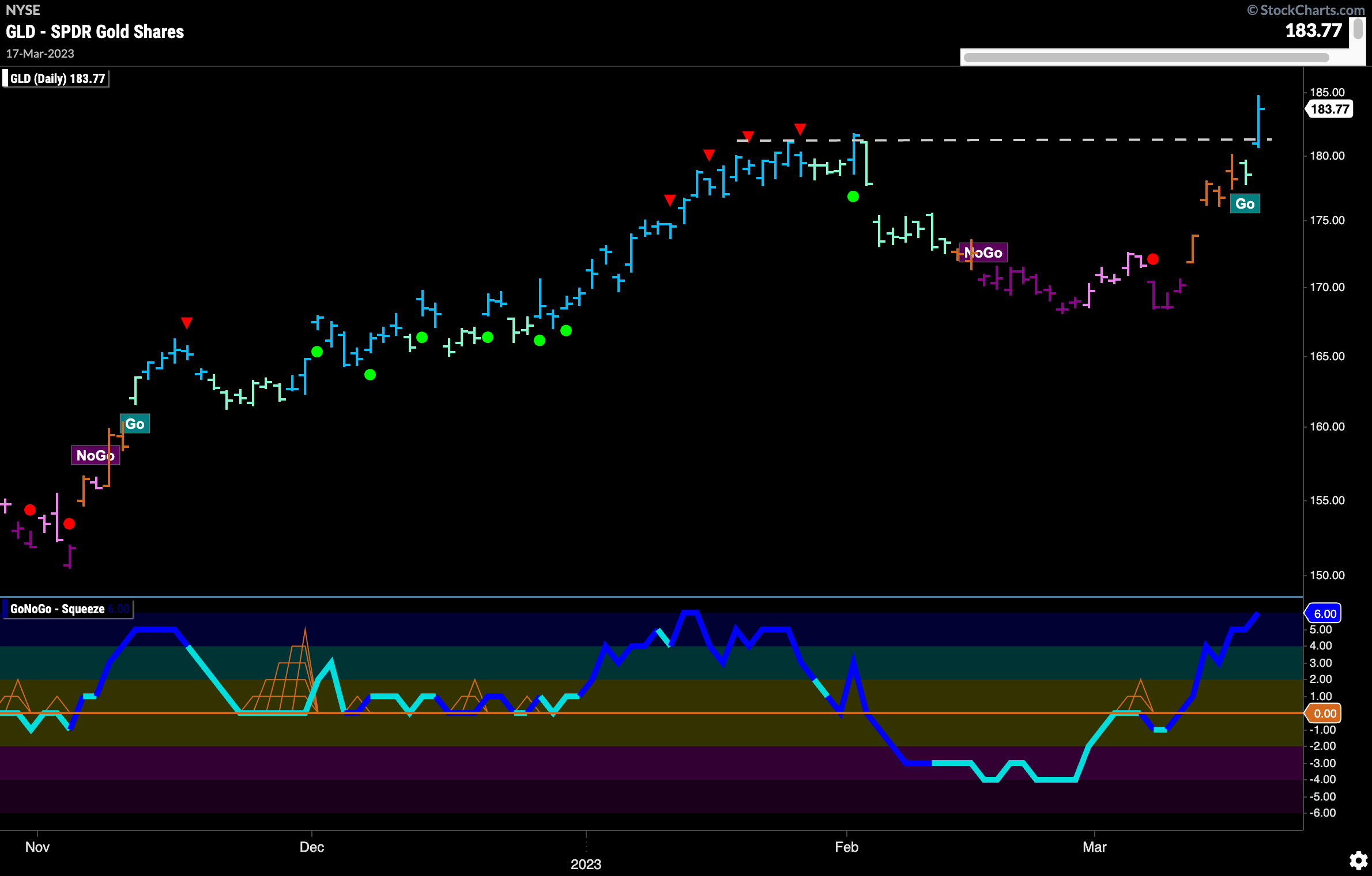Click the GLD (Daily) 183.77 legend label
Screen dimensions: 1372x876
click(57, 78)
